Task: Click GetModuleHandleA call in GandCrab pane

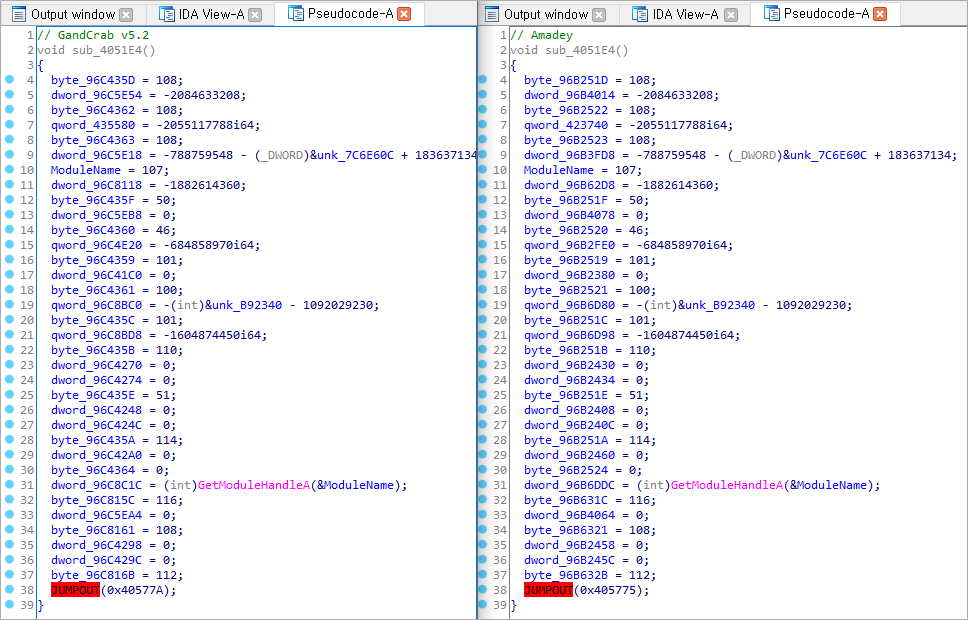Action: click(x=253, y=485)
